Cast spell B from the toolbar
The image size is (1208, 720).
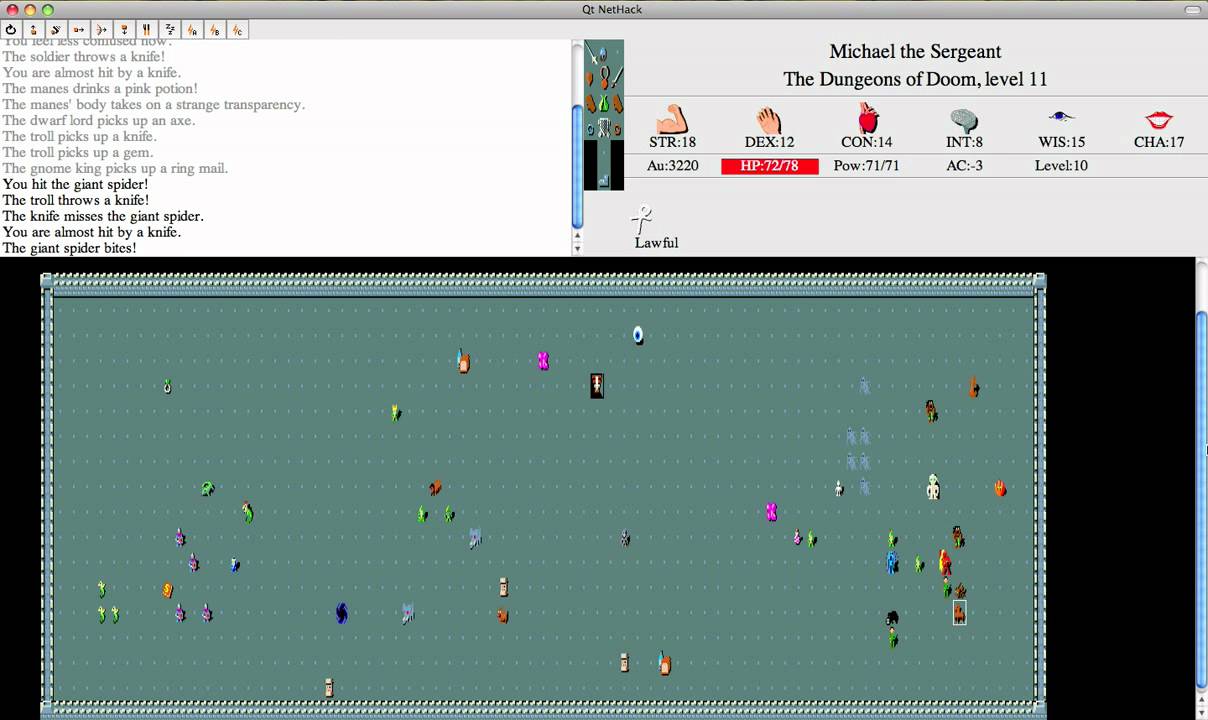215,30
